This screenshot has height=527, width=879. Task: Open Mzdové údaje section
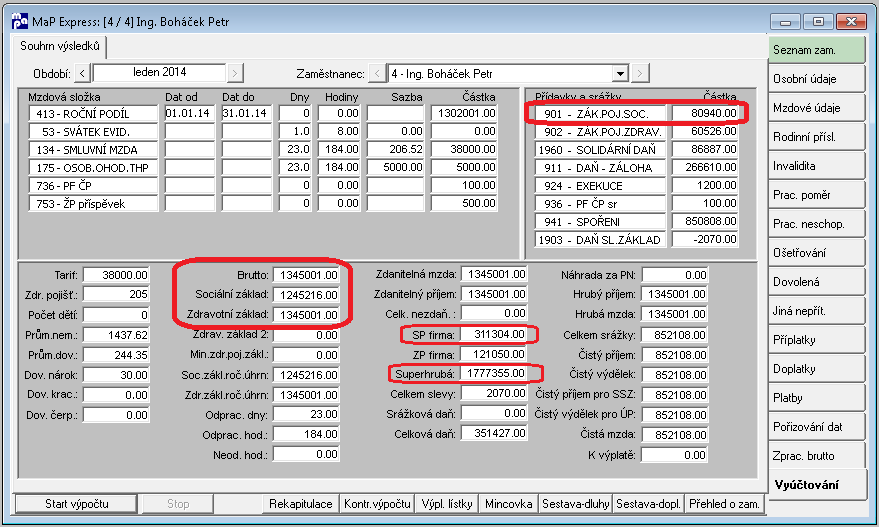[x=817, y=108]
